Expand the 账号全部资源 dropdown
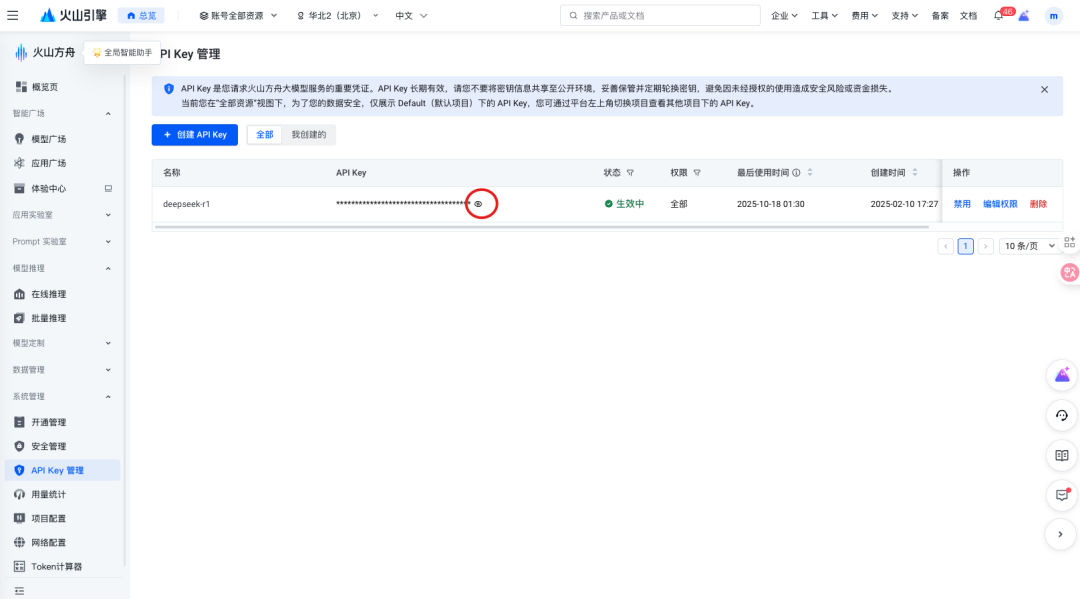The width and height of the screenshot is (1080, 599). pyautogui.click(x=238, y=16)
